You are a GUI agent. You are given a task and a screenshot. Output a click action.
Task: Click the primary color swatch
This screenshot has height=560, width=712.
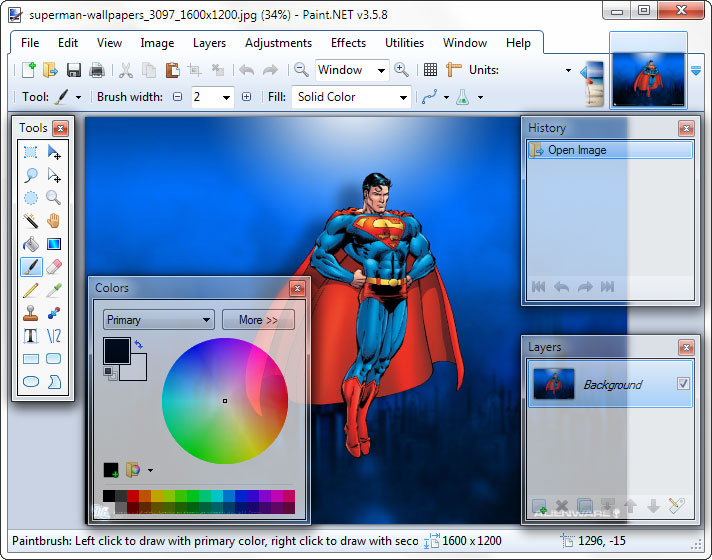pos(117,351)
